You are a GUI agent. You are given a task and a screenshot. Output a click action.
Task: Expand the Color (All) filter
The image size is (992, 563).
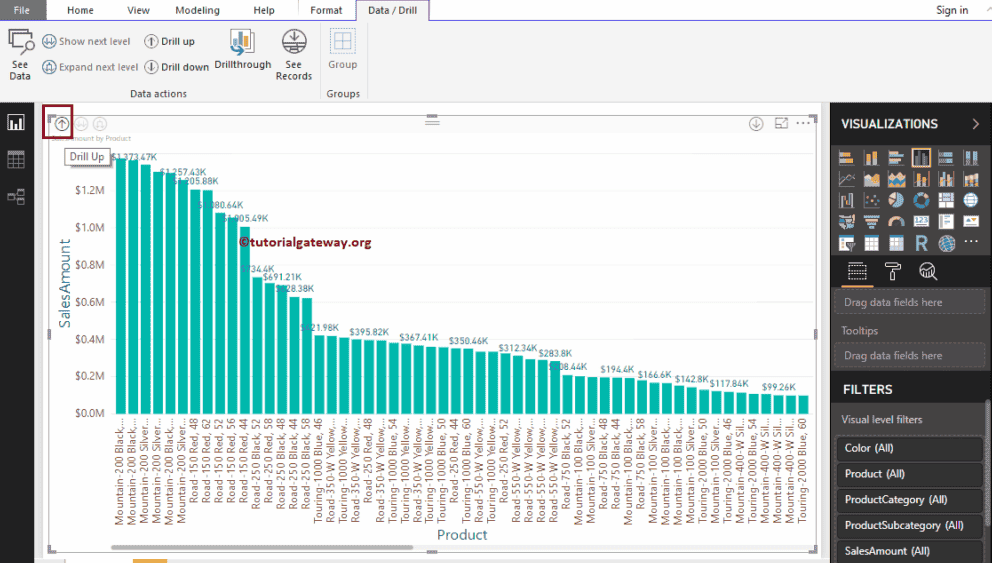908,448
